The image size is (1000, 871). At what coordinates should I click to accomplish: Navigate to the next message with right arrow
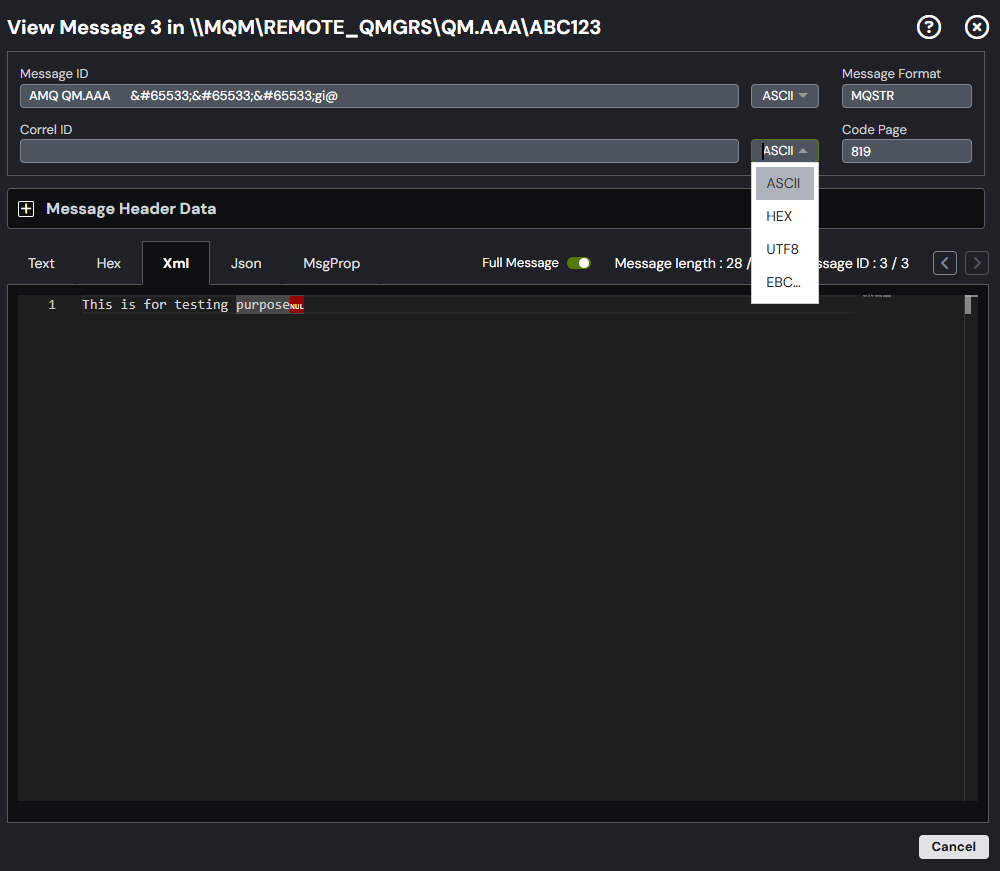976,262
